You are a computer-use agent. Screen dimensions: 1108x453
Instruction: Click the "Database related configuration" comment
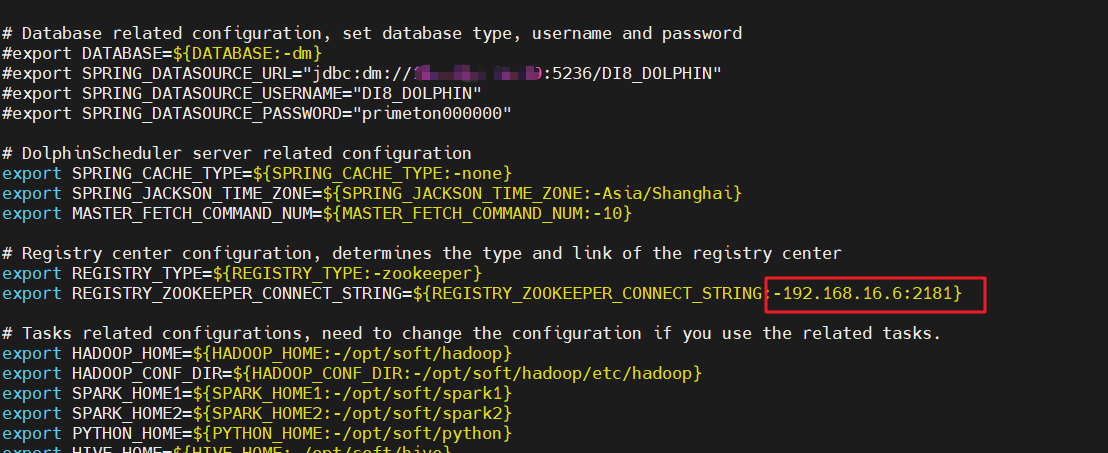pos(372,34)
